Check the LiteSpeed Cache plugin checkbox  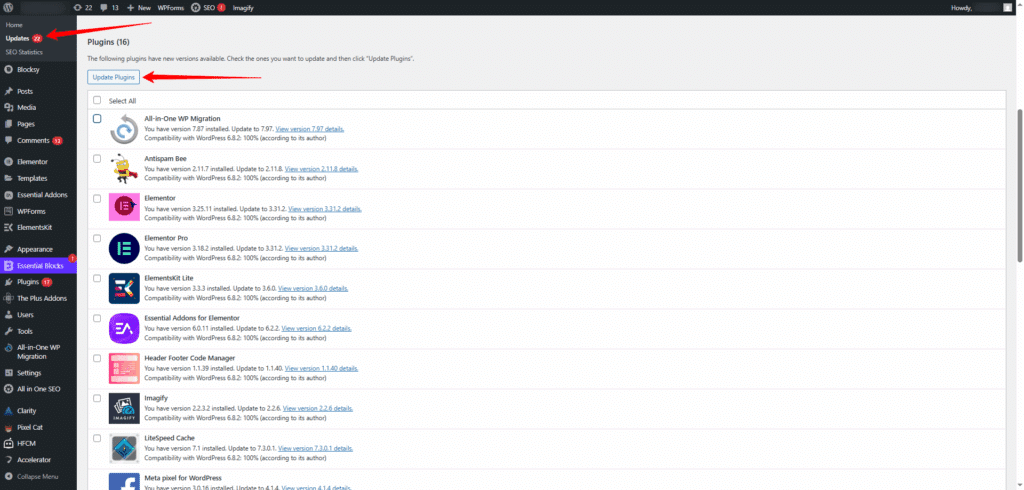(x=97, y=438)
